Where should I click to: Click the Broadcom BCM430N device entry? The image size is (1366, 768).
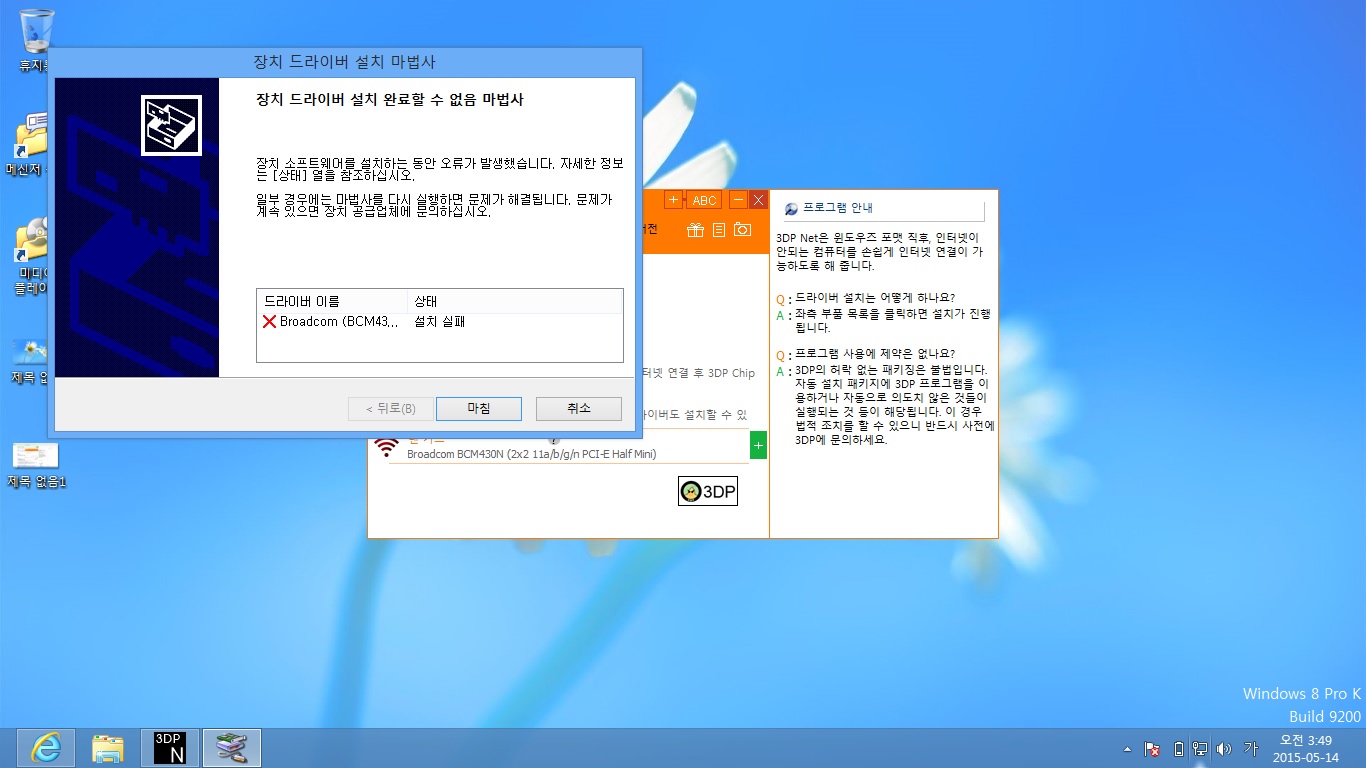(531, 454)
